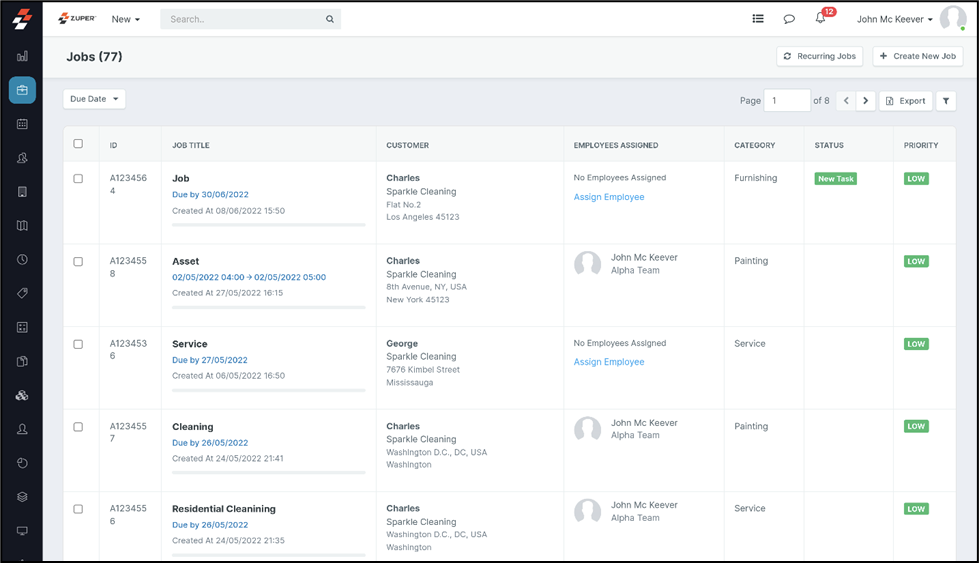Expand John Mc Keever account menu
Image resolution: width=979 pixels, height=563 pixels.
point(895,19)
